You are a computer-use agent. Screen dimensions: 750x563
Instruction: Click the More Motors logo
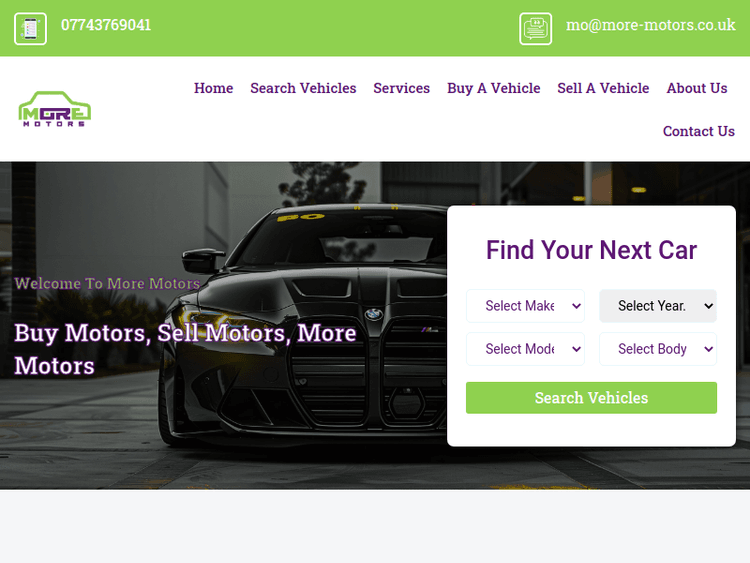pos(55,109)
